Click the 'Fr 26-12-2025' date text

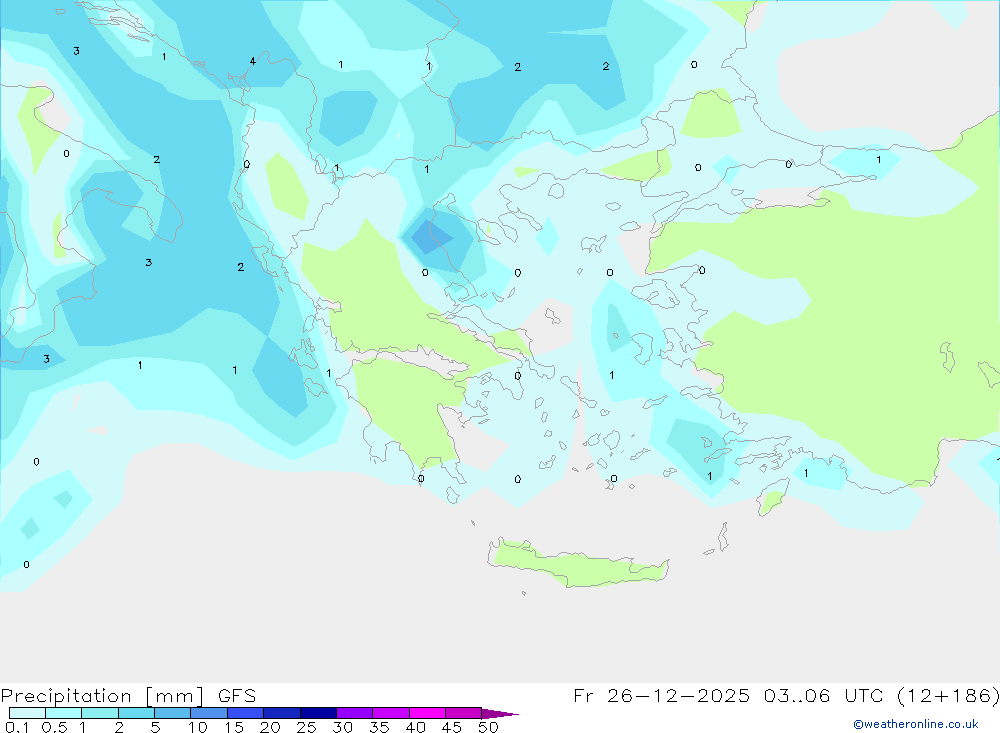tap(662, 695)
